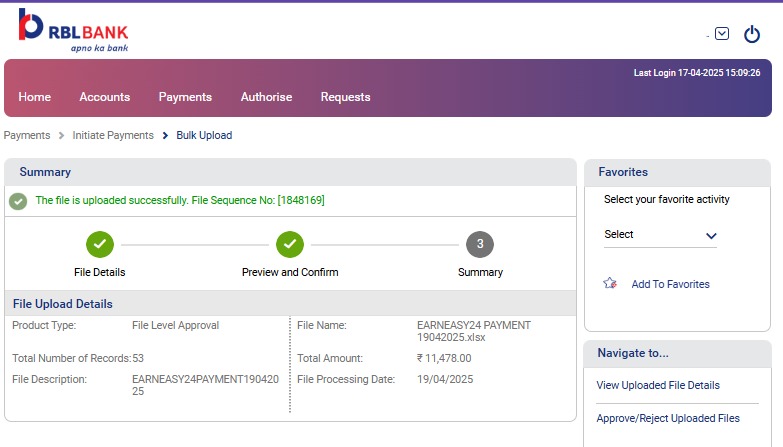Viewport: 783px width, 447px height.
Task: Click the Last Login timestamp text
Action: [697, 73]
